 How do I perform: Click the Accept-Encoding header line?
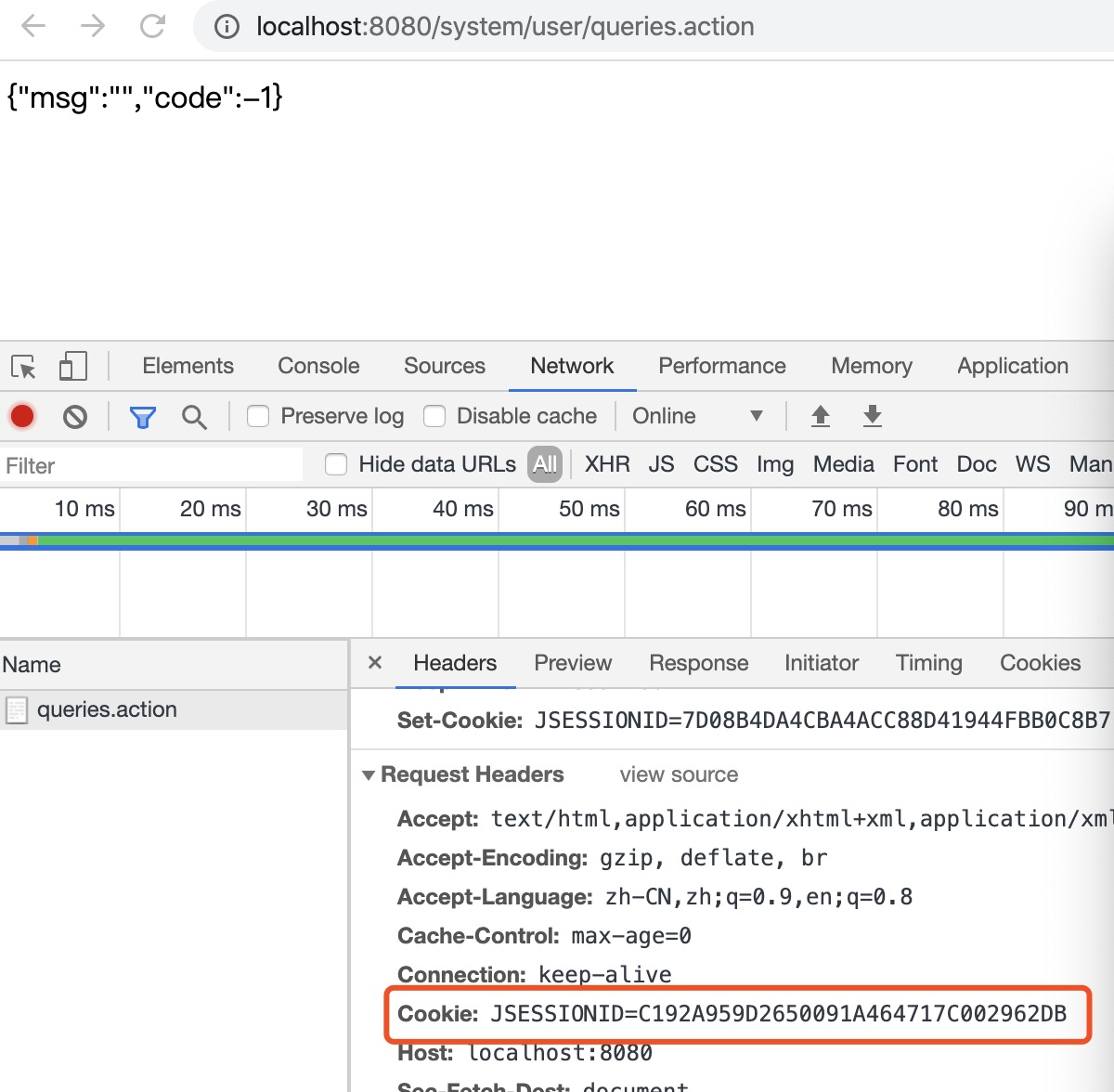[x=612, y=858]
